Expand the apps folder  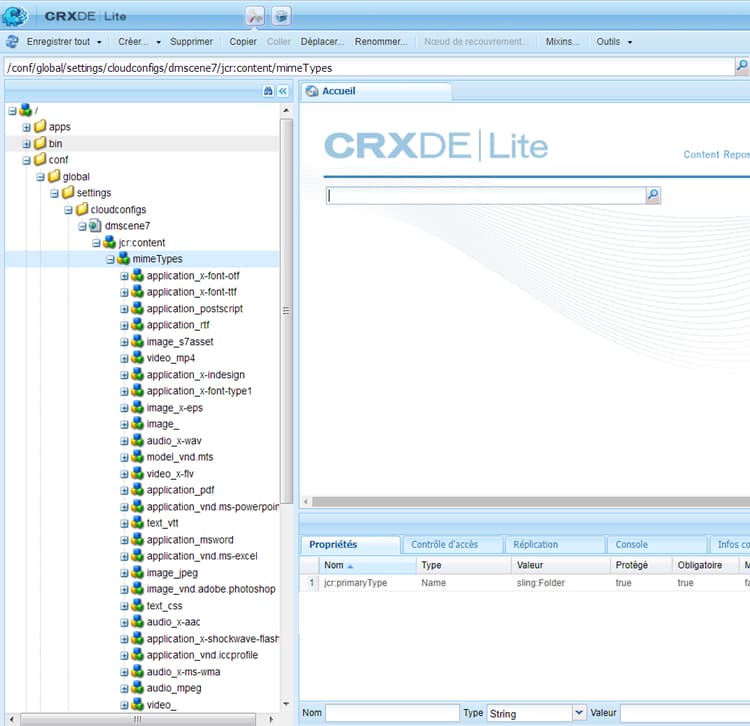[x=26, y=128]
